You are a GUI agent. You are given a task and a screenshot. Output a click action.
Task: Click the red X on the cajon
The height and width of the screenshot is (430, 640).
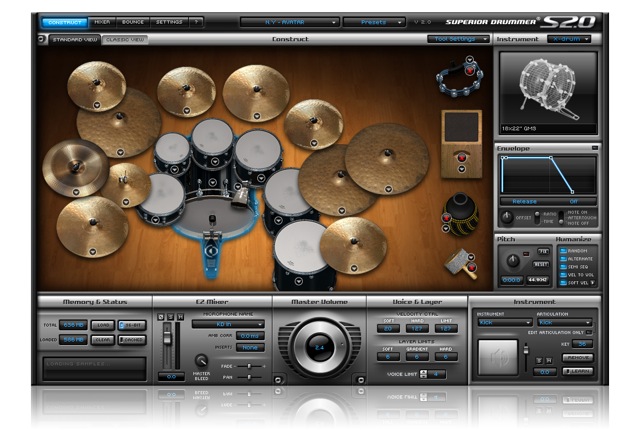pos(462,157)
